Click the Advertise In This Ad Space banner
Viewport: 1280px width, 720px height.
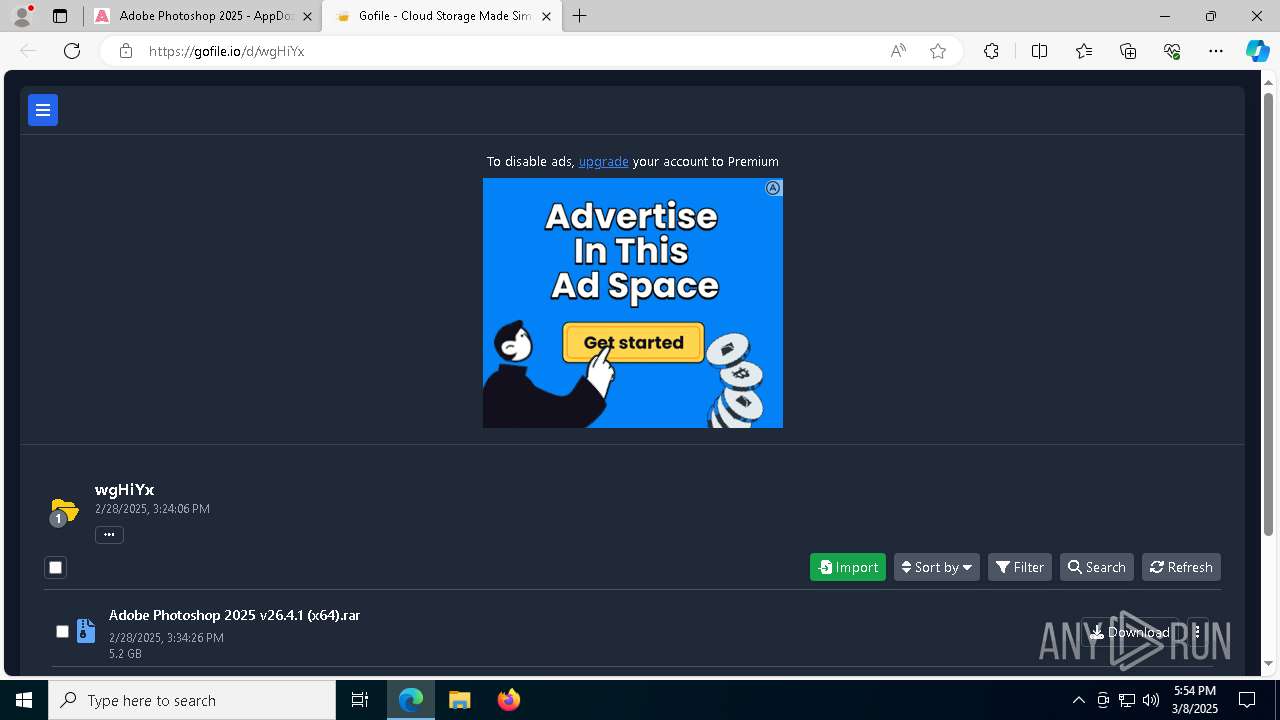(633, 303)
